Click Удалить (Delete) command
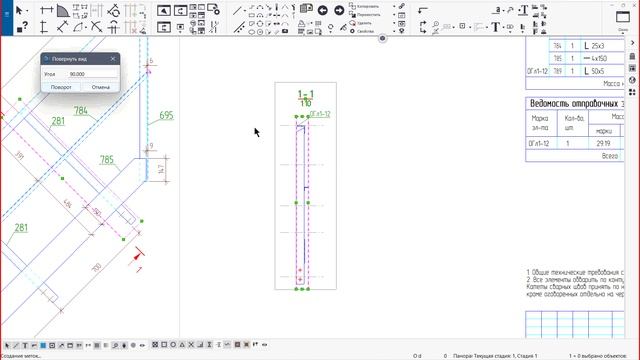 (360, 23)
